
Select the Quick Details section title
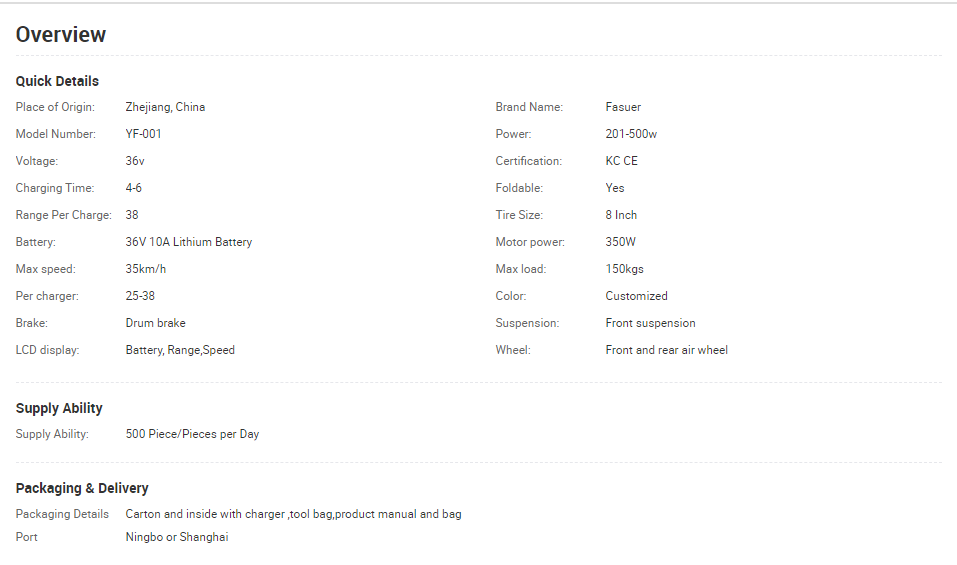pyautogui.click(x=57, y=81)
